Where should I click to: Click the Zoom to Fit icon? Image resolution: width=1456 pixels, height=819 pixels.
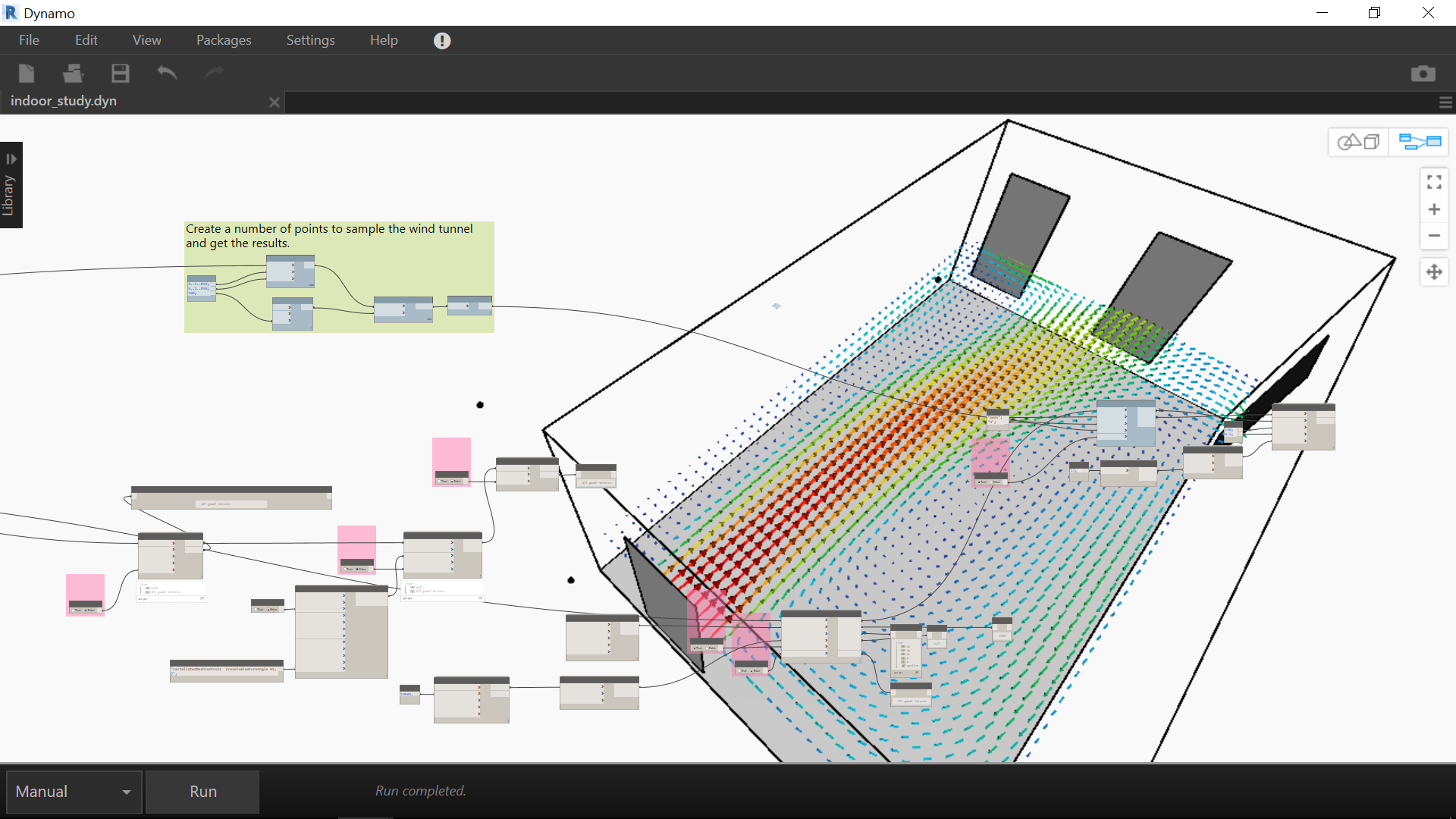tap(1434, 182)
